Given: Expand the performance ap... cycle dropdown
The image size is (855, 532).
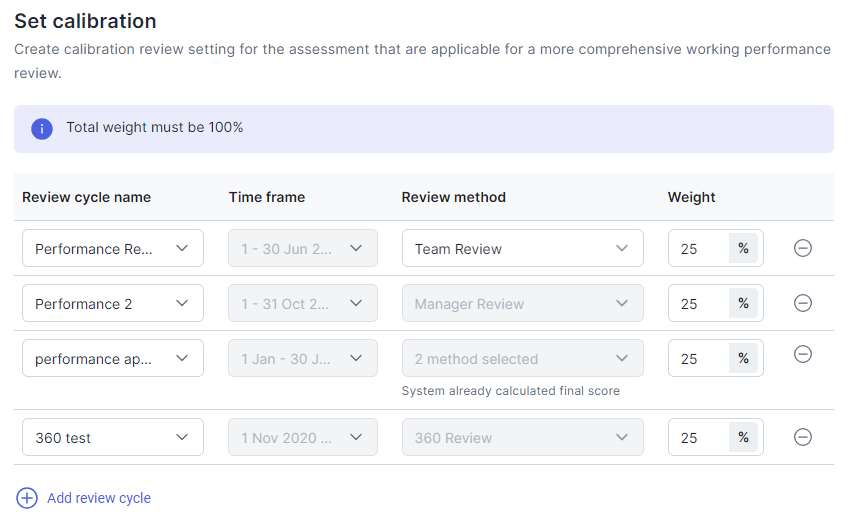Looking at the screenshot, I should 113,358.
